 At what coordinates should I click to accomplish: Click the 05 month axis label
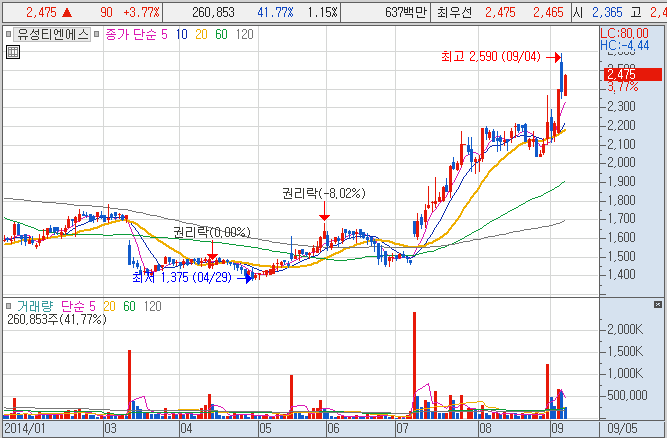coord(265,428)
